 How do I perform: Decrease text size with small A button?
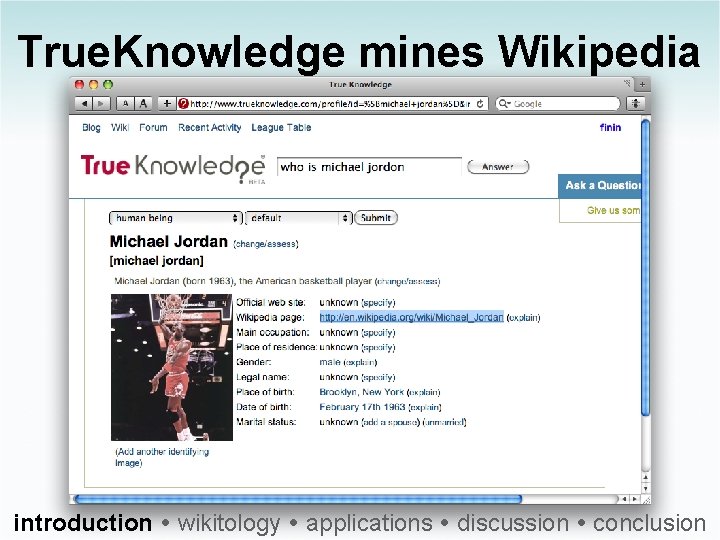tap(125, 104)
